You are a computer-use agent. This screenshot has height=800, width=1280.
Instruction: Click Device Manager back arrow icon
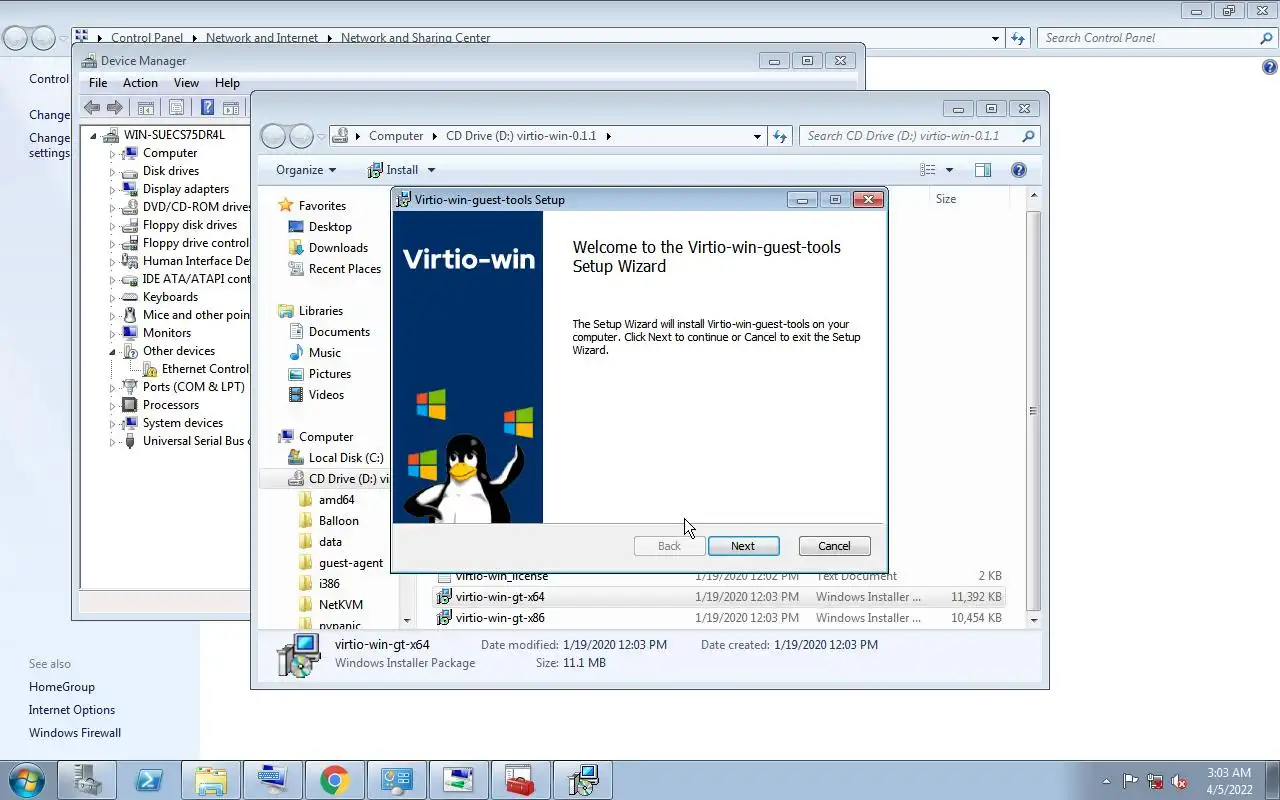92,108
